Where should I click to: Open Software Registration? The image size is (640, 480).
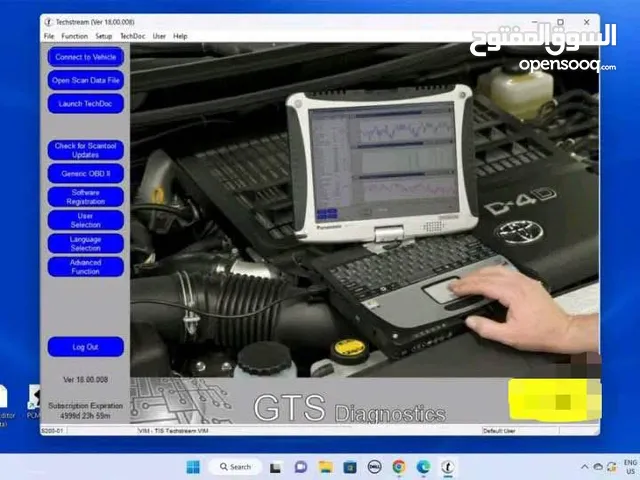(x=86, y=197)
